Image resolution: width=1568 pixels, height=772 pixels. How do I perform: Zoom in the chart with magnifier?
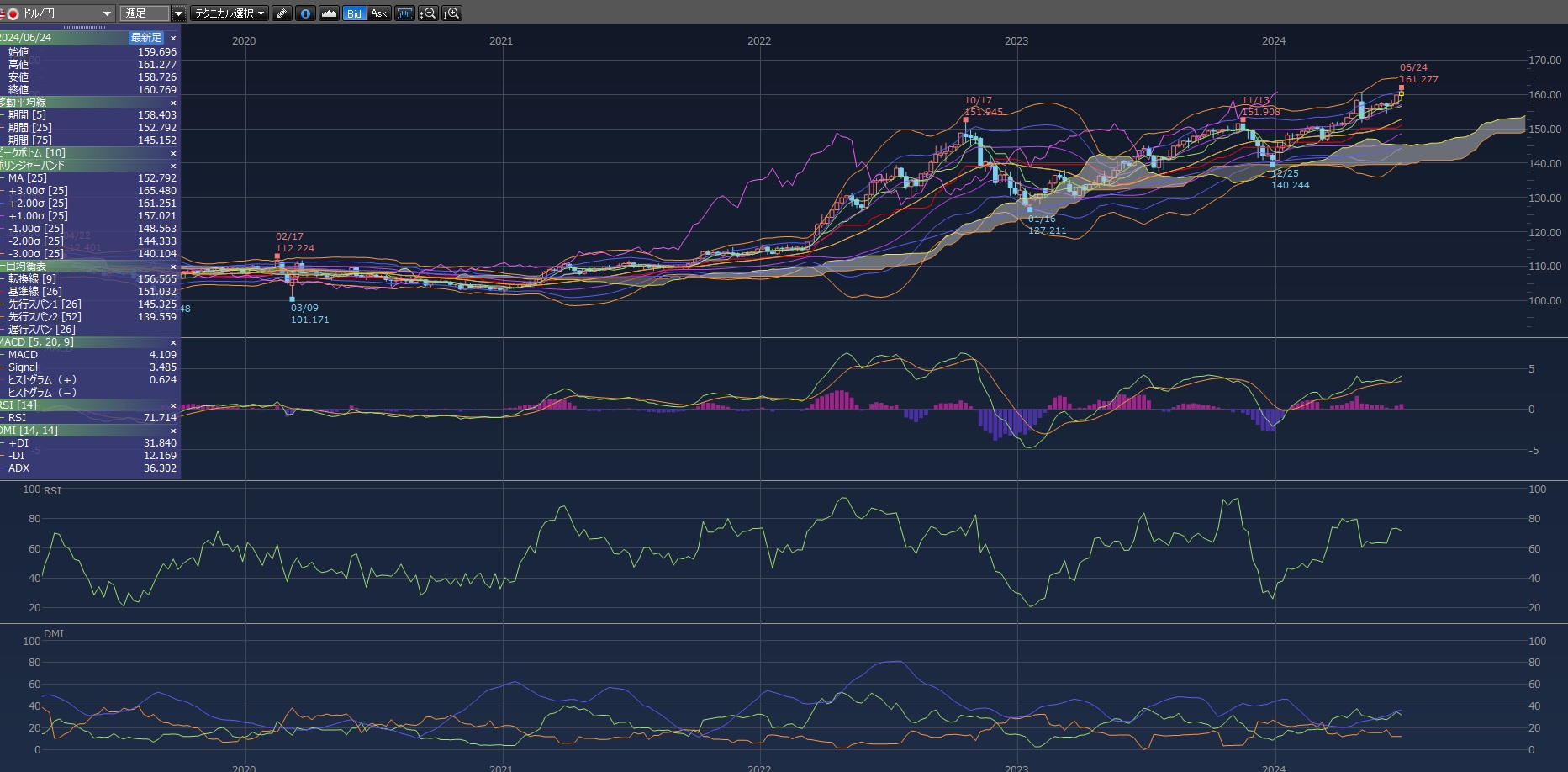451,13
